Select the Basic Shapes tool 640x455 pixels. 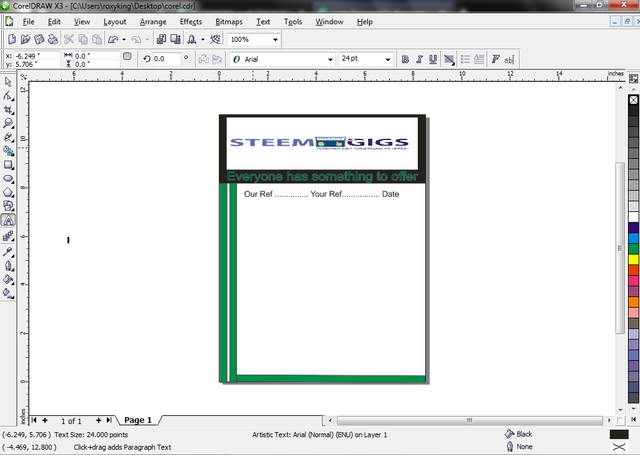tap(8, 206)
